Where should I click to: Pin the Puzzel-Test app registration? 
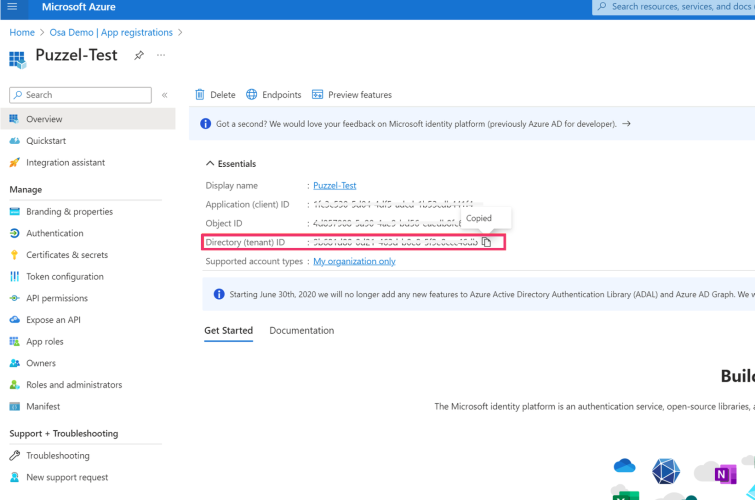[139, 56]
